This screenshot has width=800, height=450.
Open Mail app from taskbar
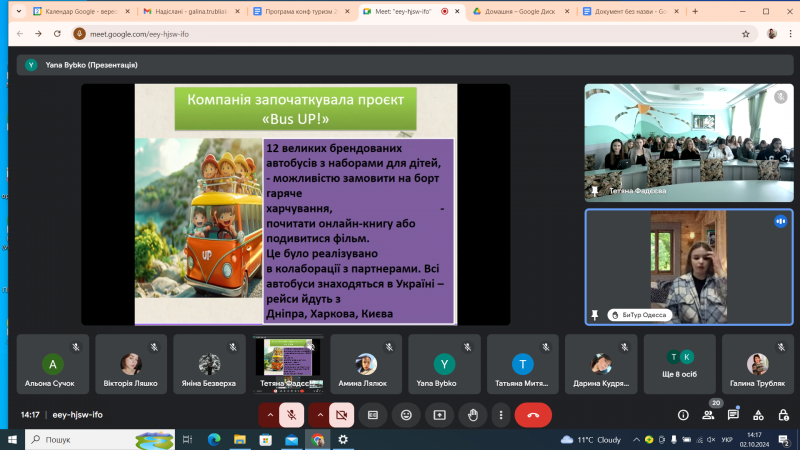click(x=291, y=439)
